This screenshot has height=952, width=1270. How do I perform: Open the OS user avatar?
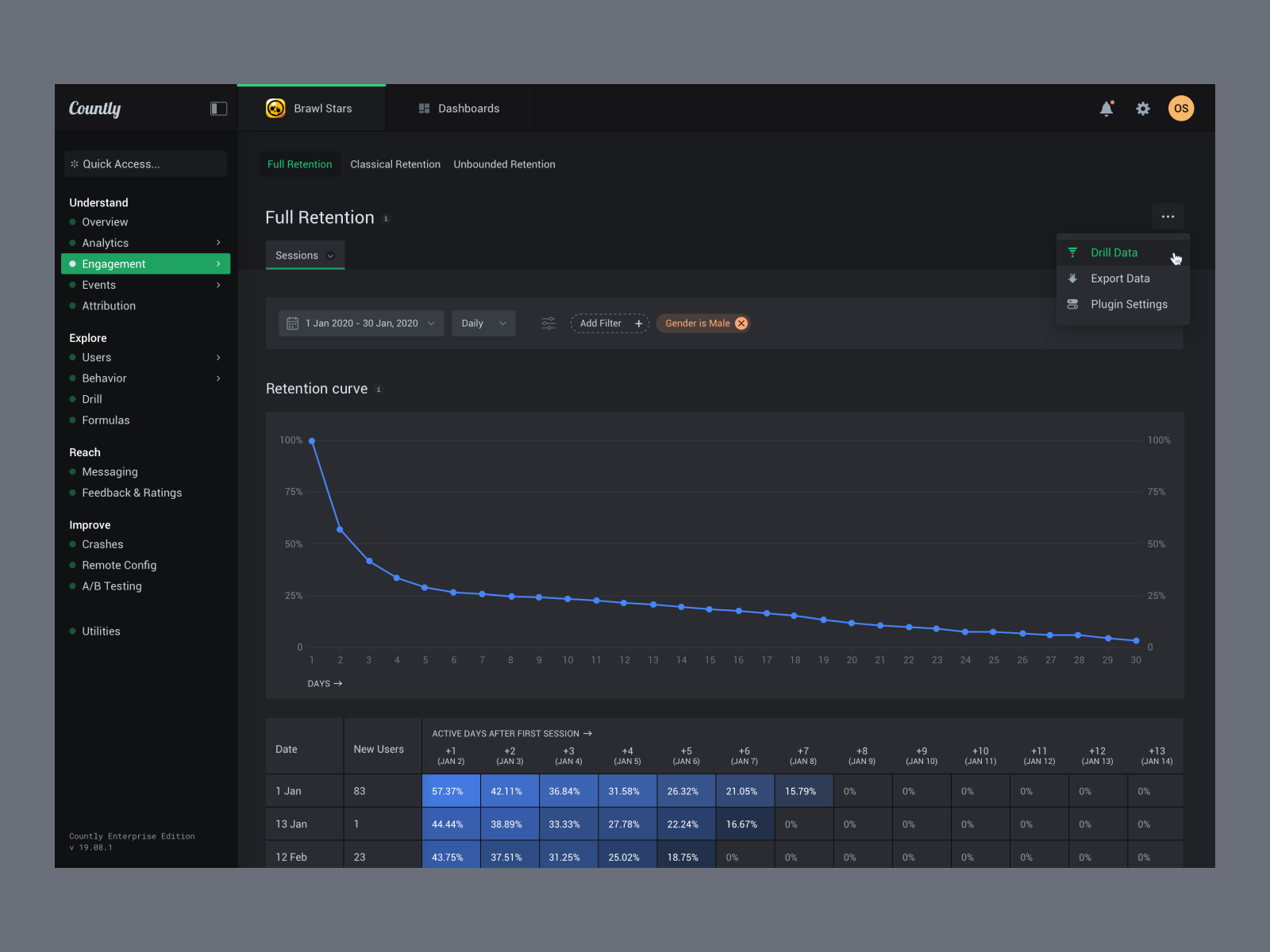click(1180, 109)
